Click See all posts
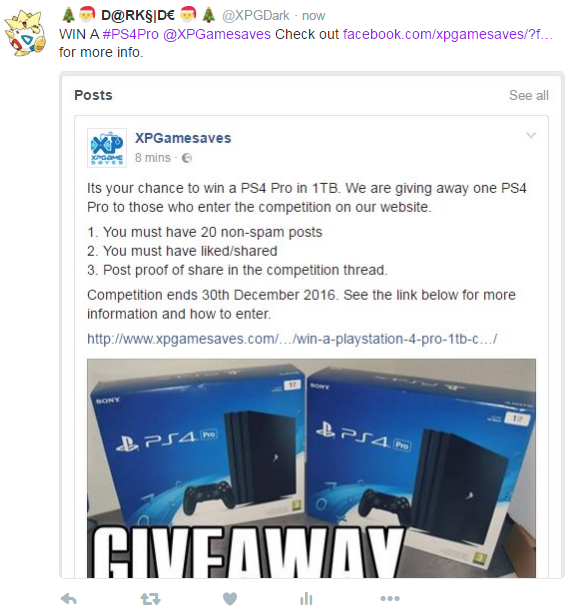The image size is (573, 616). (529, 95)
